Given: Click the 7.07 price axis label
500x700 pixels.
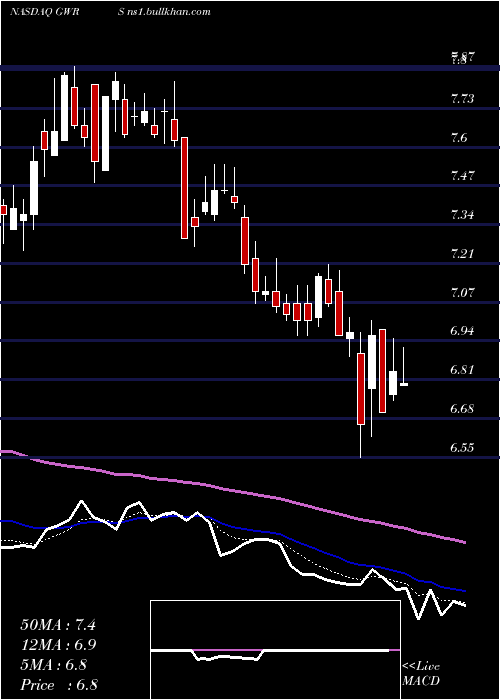Looking at the screenshot, I should (x=463, y=293).
